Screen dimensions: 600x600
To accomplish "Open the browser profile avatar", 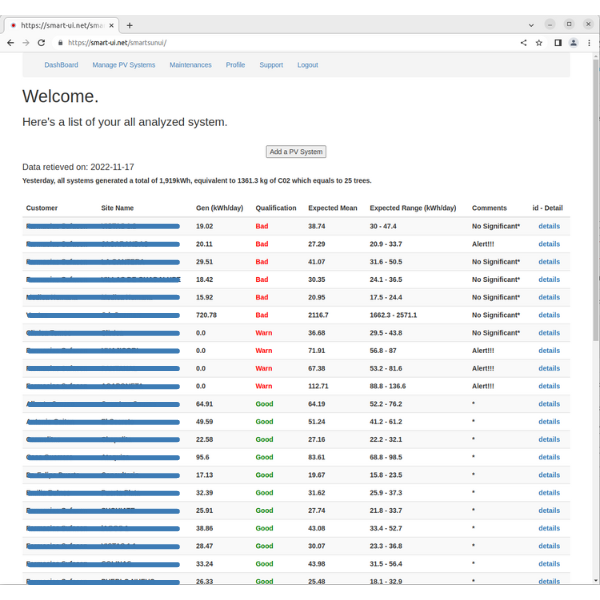I will click(x=573, y=43).
